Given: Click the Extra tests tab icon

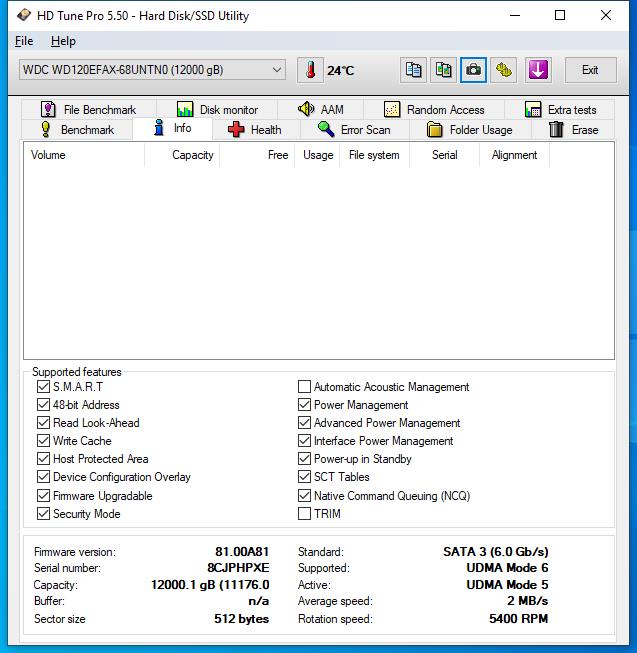Looking at the screenshot, I should point(533,109).
